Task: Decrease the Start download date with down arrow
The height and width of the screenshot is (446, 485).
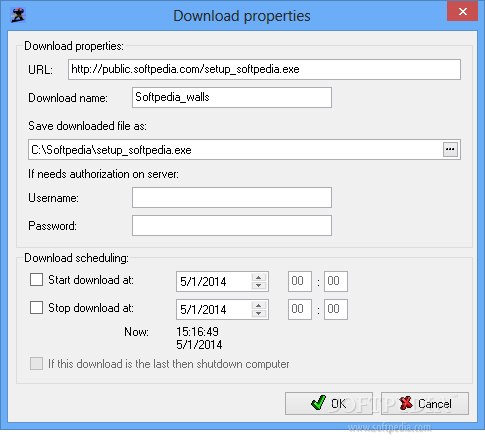Action: 259,285
